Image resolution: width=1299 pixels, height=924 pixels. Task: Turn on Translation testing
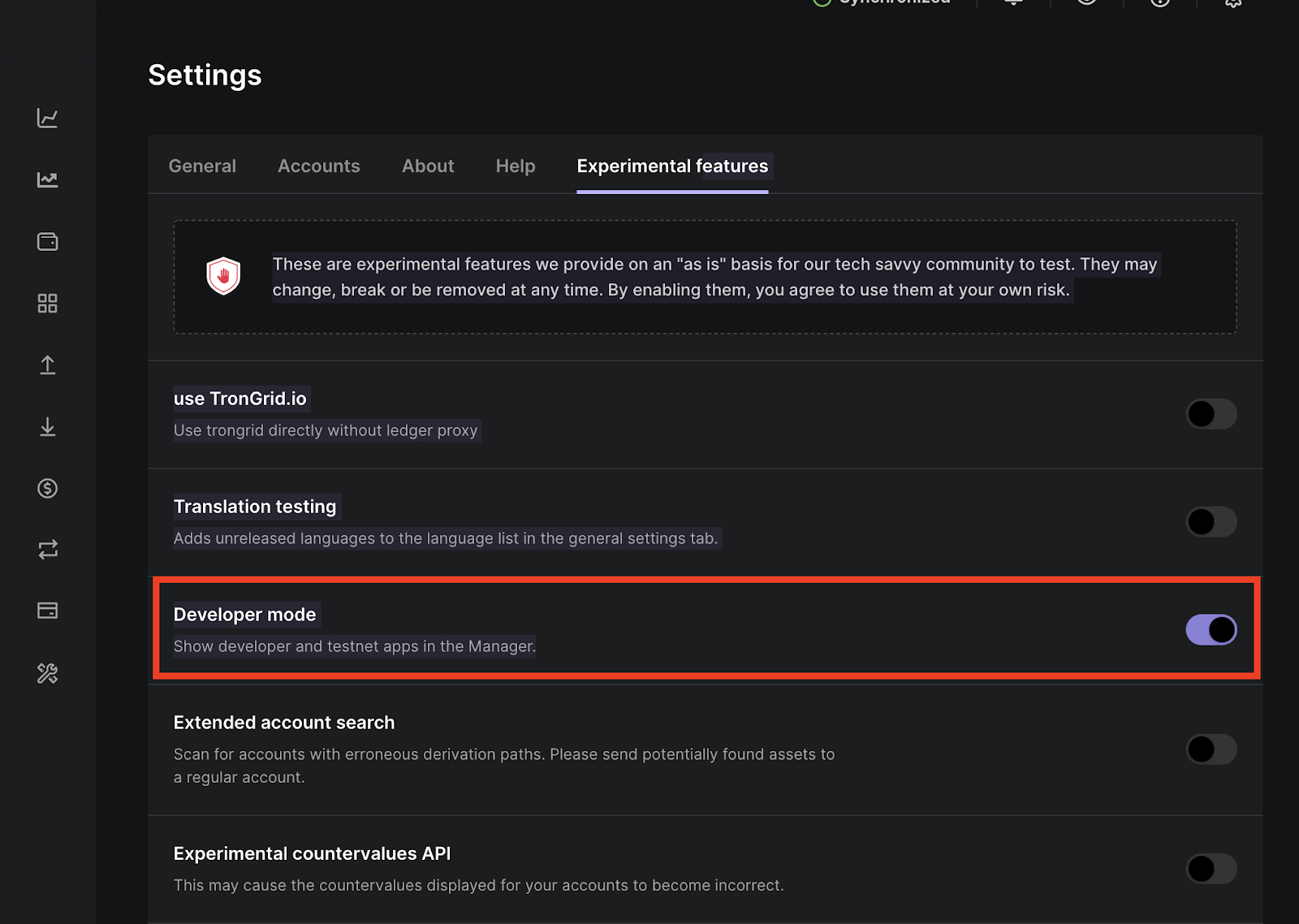pos(1211,521)
